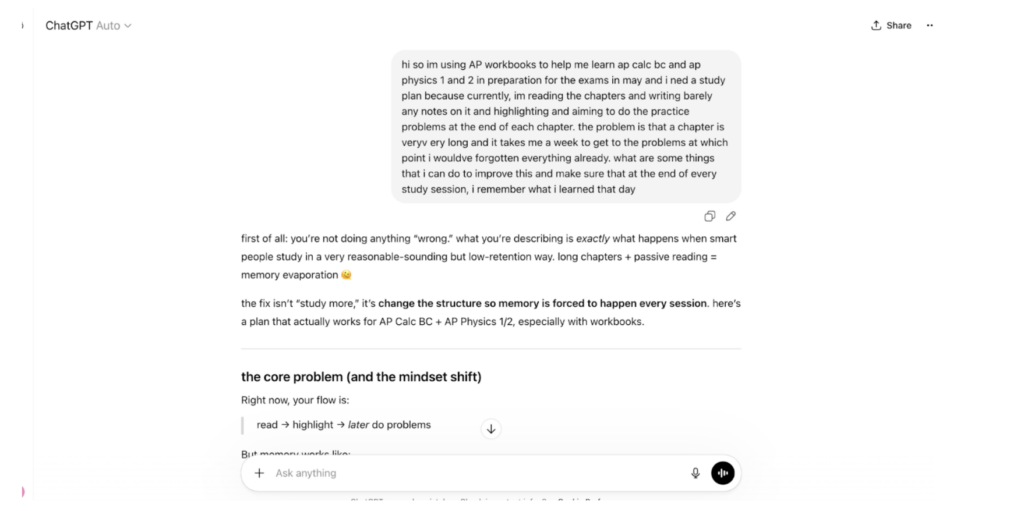Open the ChatGPT Auto model selector
This screenshot has height=511, width=1024.
coord(88,25)
